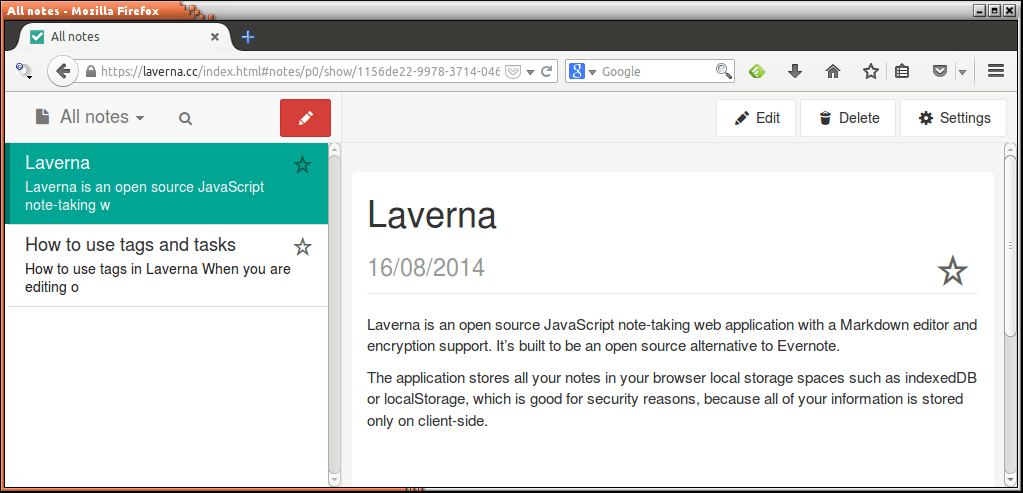Click the search bar magnifier icon
Viewport: 1023px width, 493px height.
724,71
